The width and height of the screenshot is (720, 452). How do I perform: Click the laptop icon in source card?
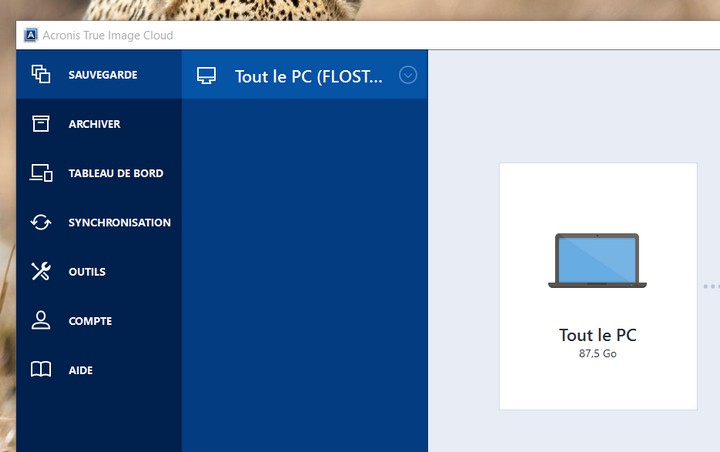[597, 260]
